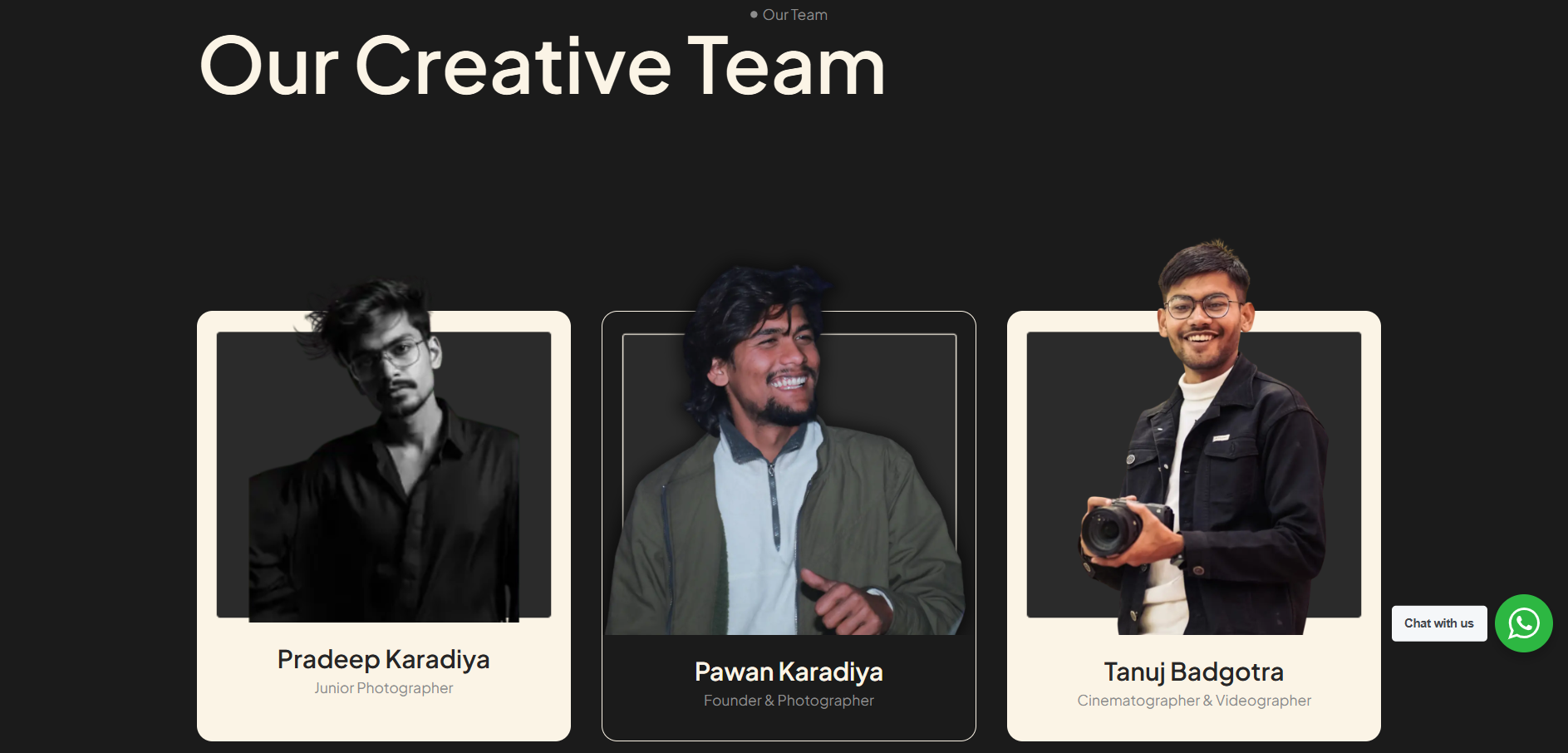Click the Our Creative Team heading

click(x=542, y=66)
